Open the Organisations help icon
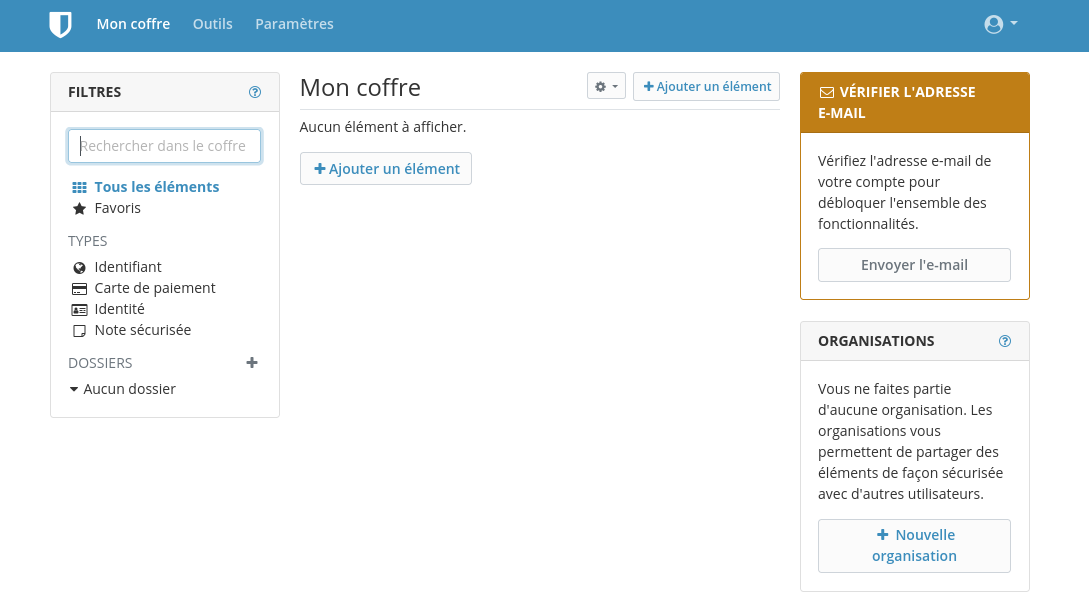 (x=1005, y=341)
